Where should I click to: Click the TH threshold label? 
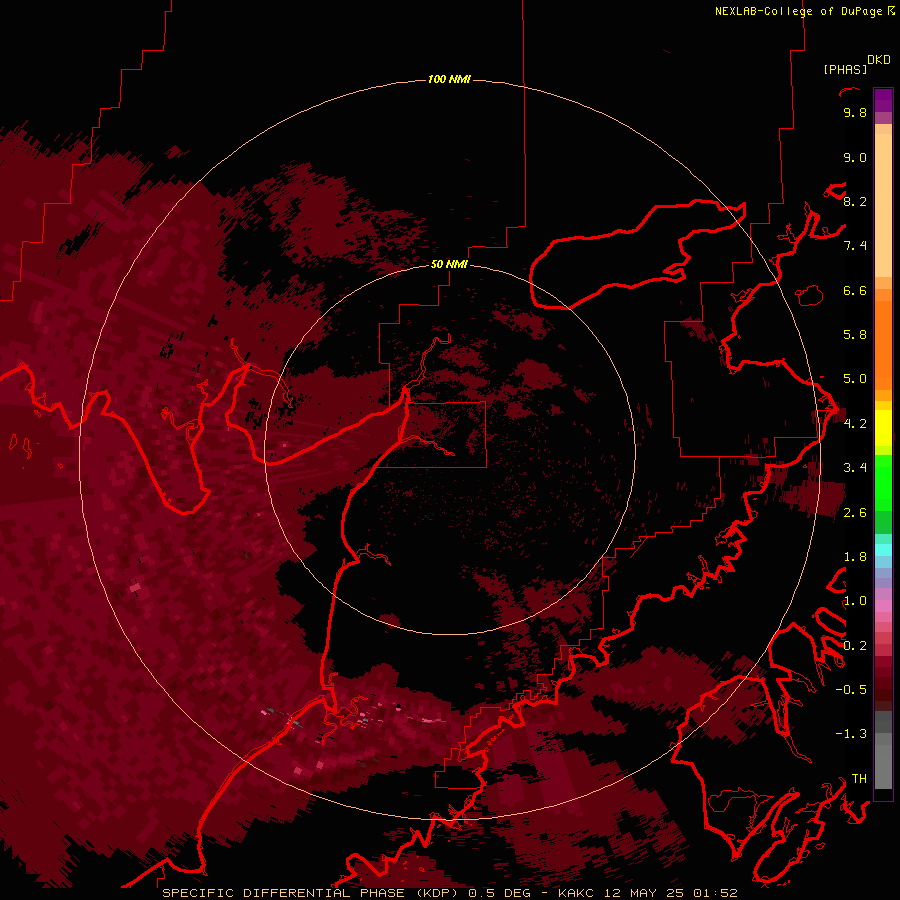(859, 779)
